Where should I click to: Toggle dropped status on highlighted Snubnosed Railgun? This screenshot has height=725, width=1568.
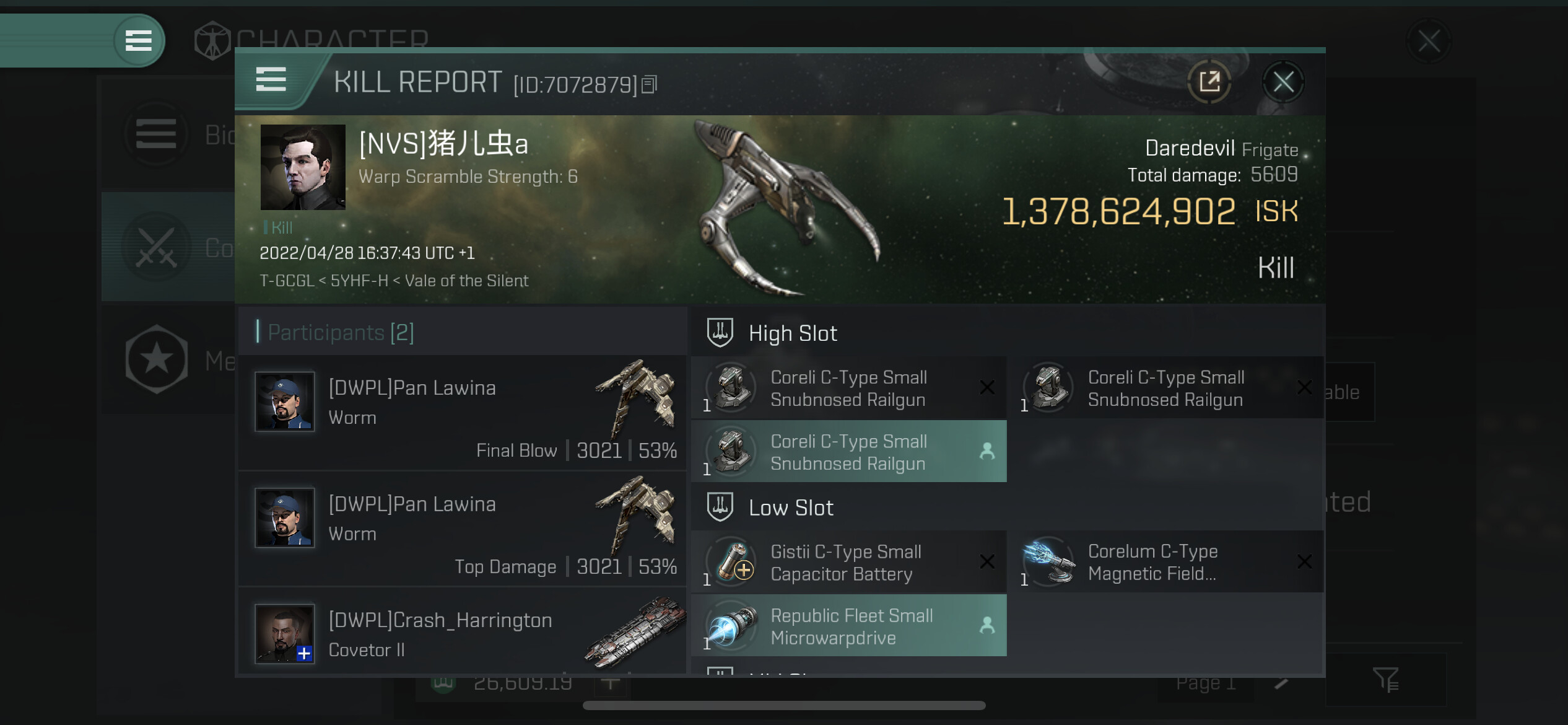tap(987, 451)
